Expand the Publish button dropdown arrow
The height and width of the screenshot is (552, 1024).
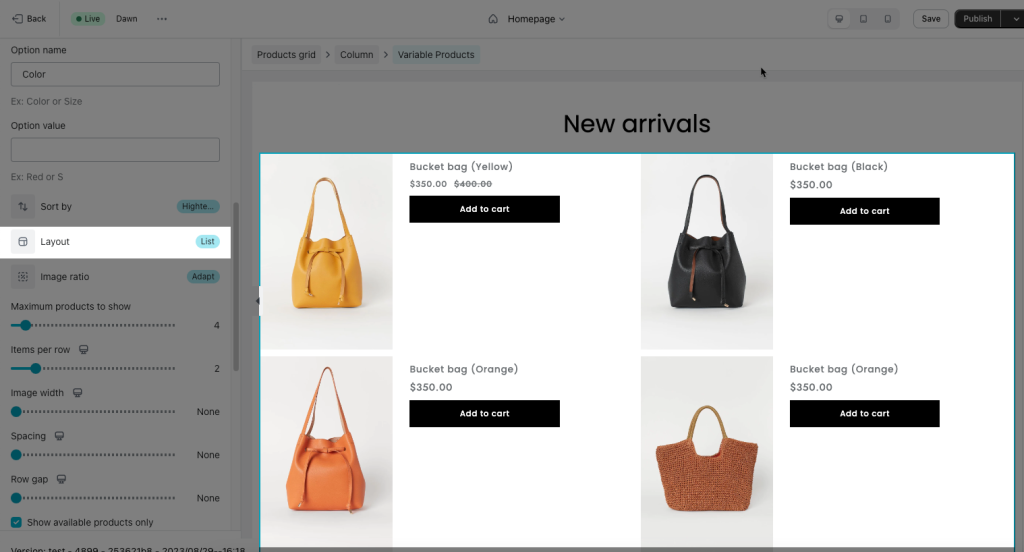click(1015, 19)
